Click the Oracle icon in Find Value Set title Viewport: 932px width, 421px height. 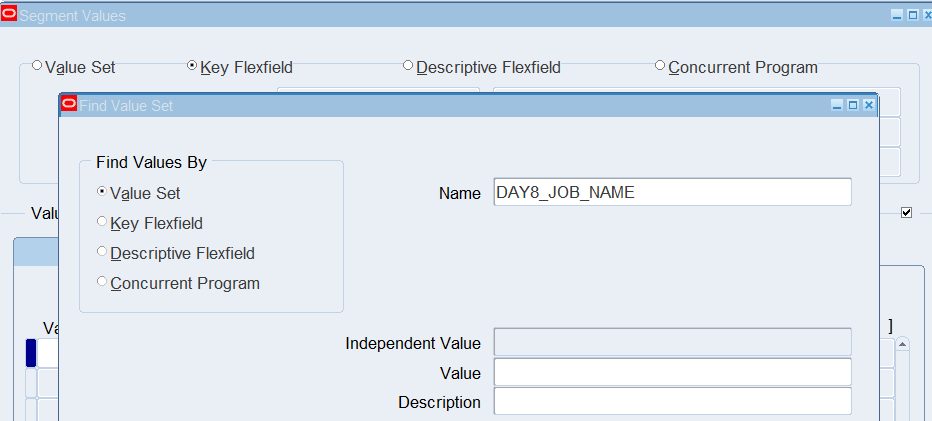pos(69,103)
